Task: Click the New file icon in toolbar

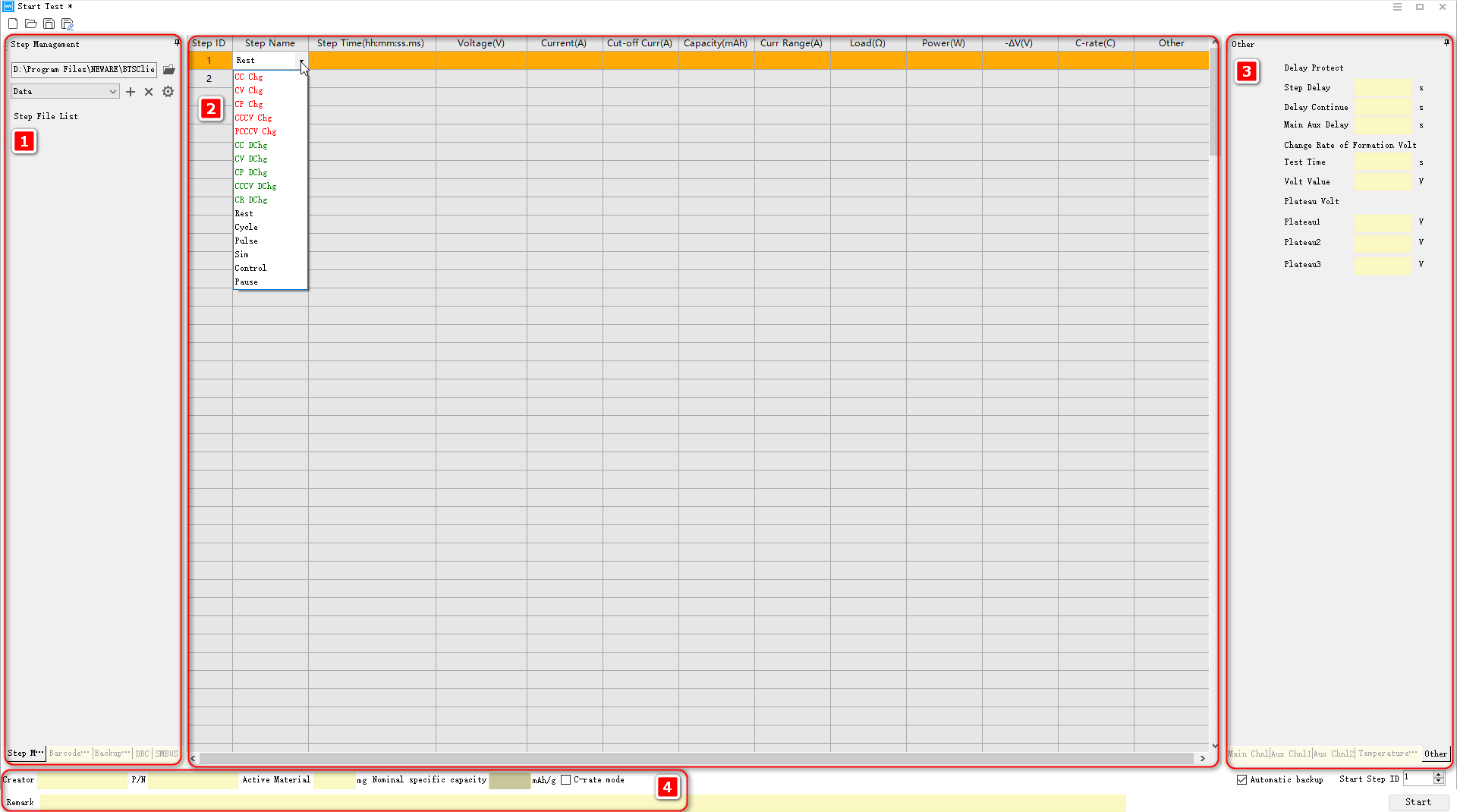Action: tap(13, 24)
